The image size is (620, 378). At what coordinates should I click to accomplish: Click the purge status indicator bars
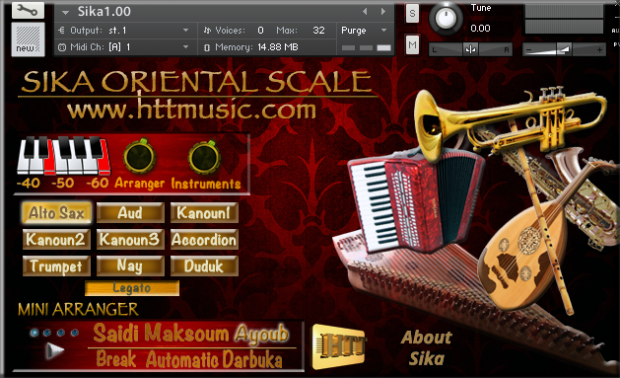(x=366, y=48)
